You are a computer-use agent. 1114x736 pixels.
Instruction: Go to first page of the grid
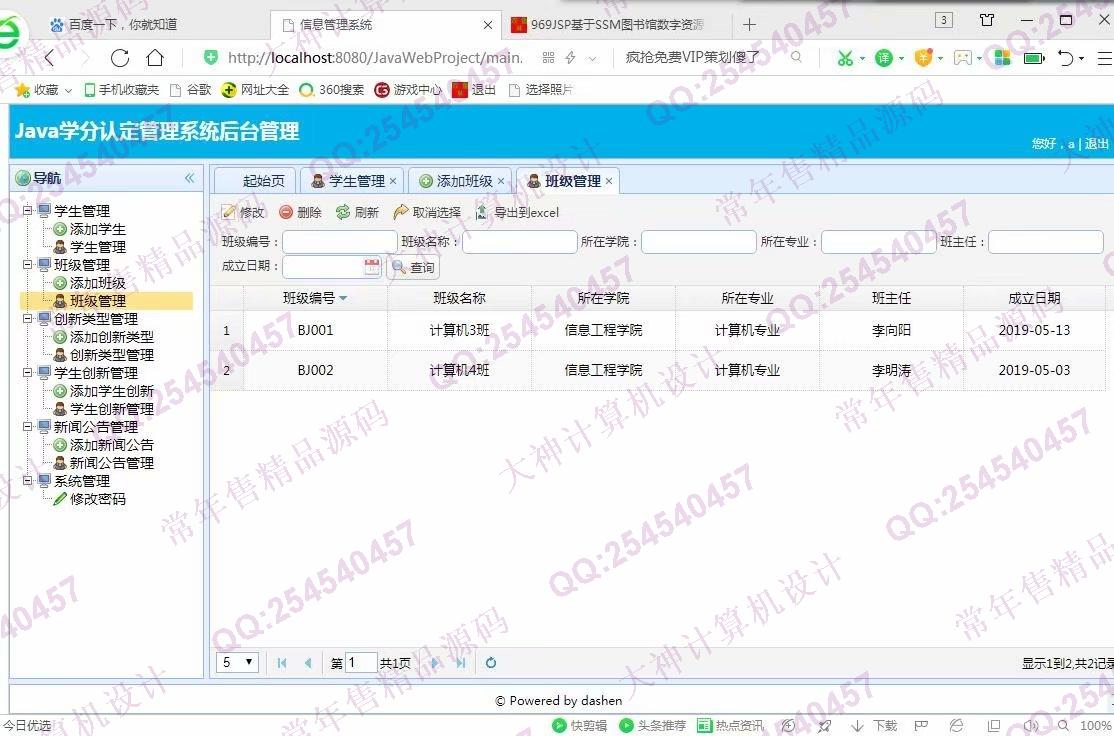point(282,663)
